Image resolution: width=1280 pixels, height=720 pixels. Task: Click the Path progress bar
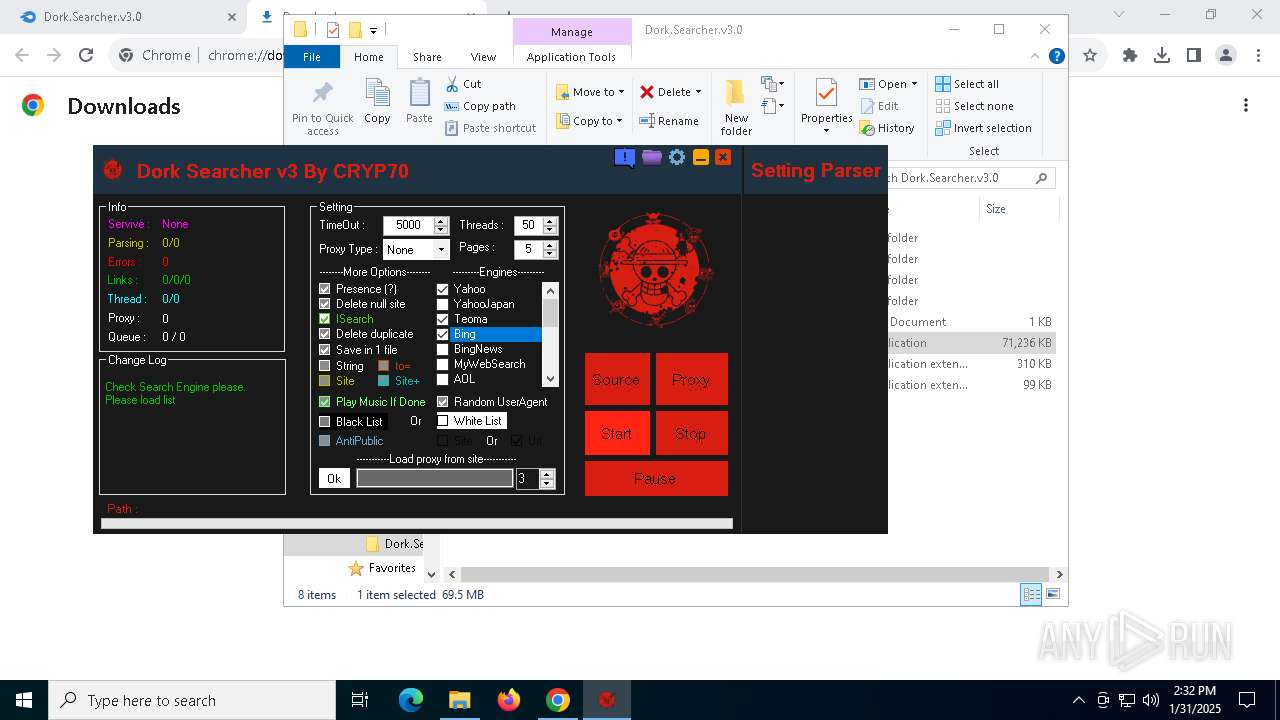pos(417,523)
